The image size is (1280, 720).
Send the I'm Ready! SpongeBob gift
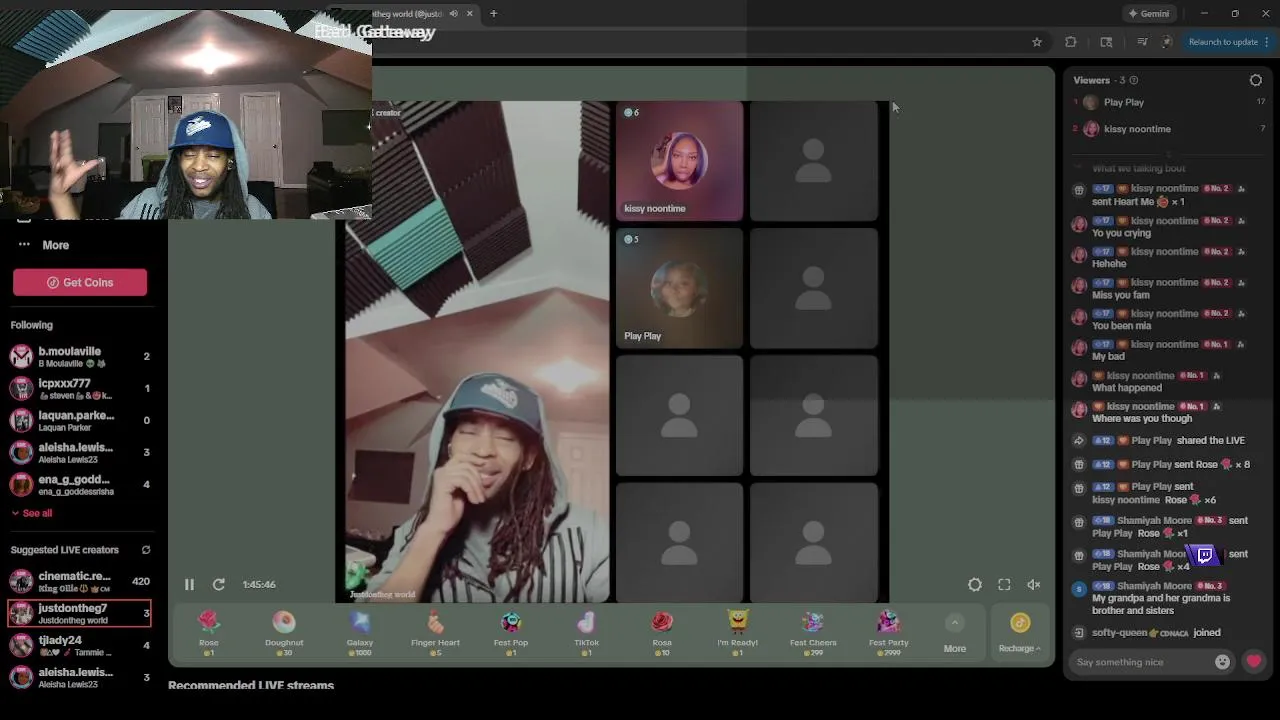(x=738, y=633)
